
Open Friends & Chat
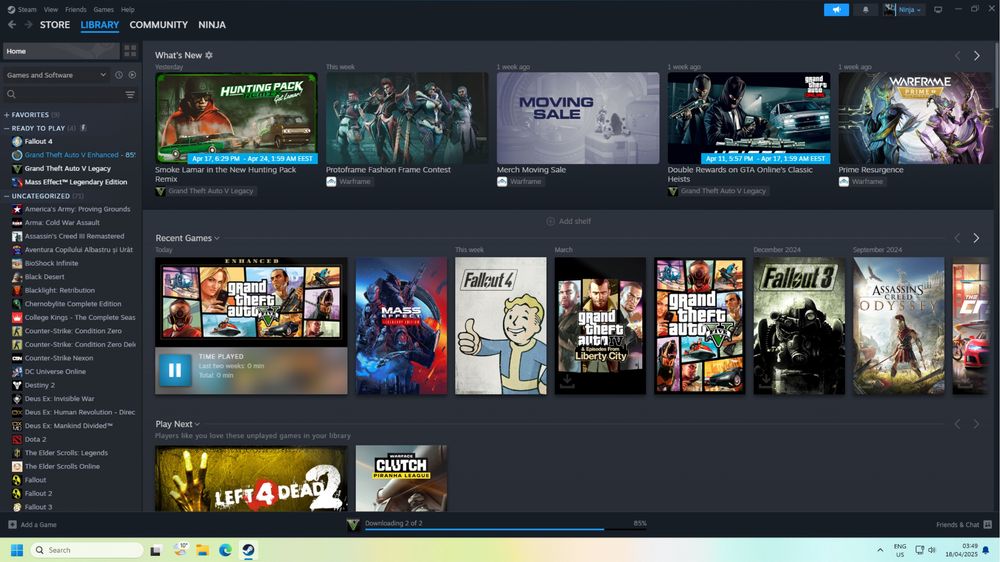point(963,524)
